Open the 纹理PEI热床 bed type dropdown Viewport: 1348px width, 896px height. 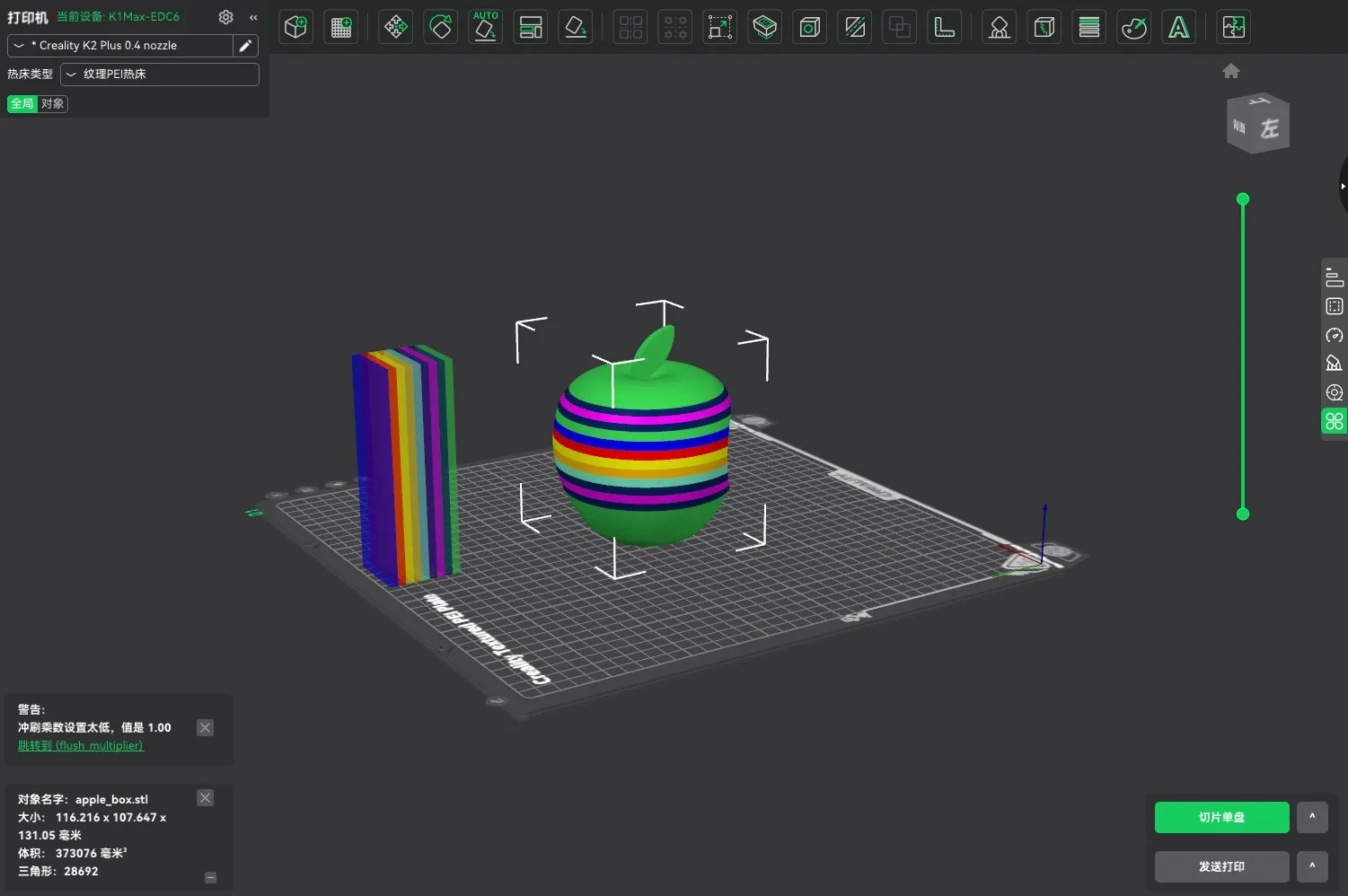160,75
